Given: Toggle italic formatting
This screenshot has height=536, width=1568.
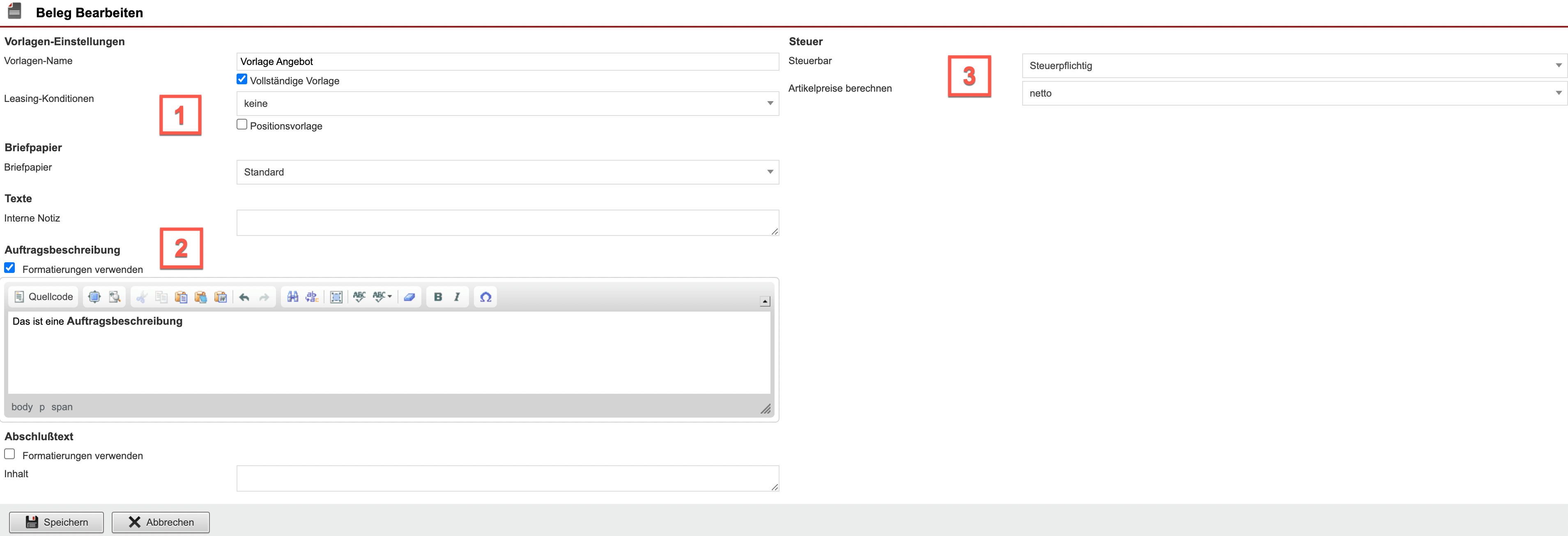Looking at the screenshot, I should tap(457, 297).
